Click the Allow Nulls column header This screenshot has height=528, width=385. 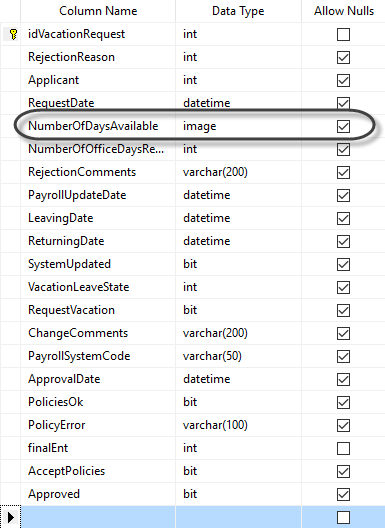click(x=344, y=11)
